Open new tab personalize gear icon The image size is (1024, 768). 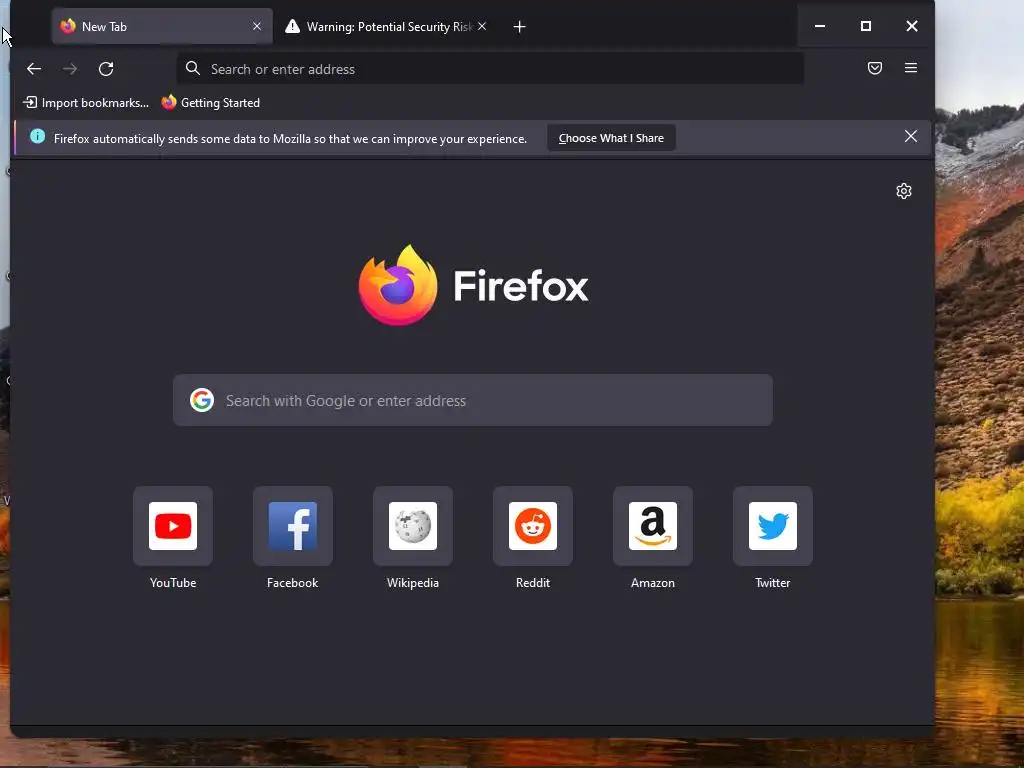click(903, 191)
